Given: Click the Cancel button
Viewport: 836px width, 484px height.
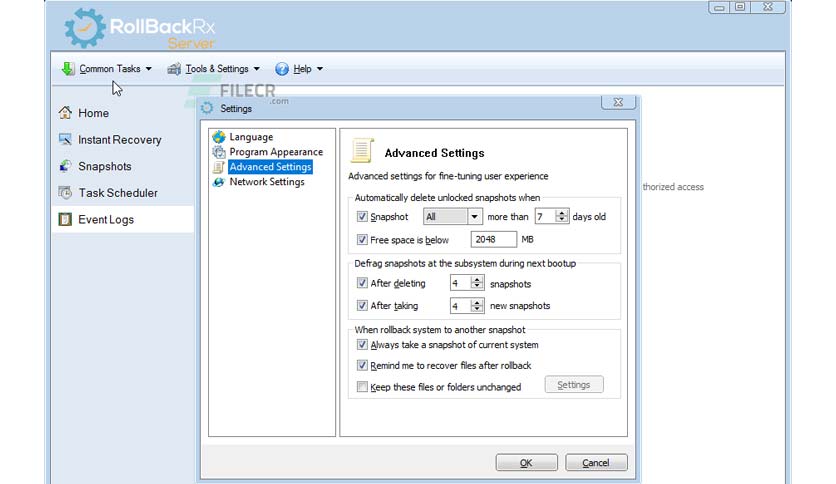Looking at the screenshot, I should [x=596, y=463].
